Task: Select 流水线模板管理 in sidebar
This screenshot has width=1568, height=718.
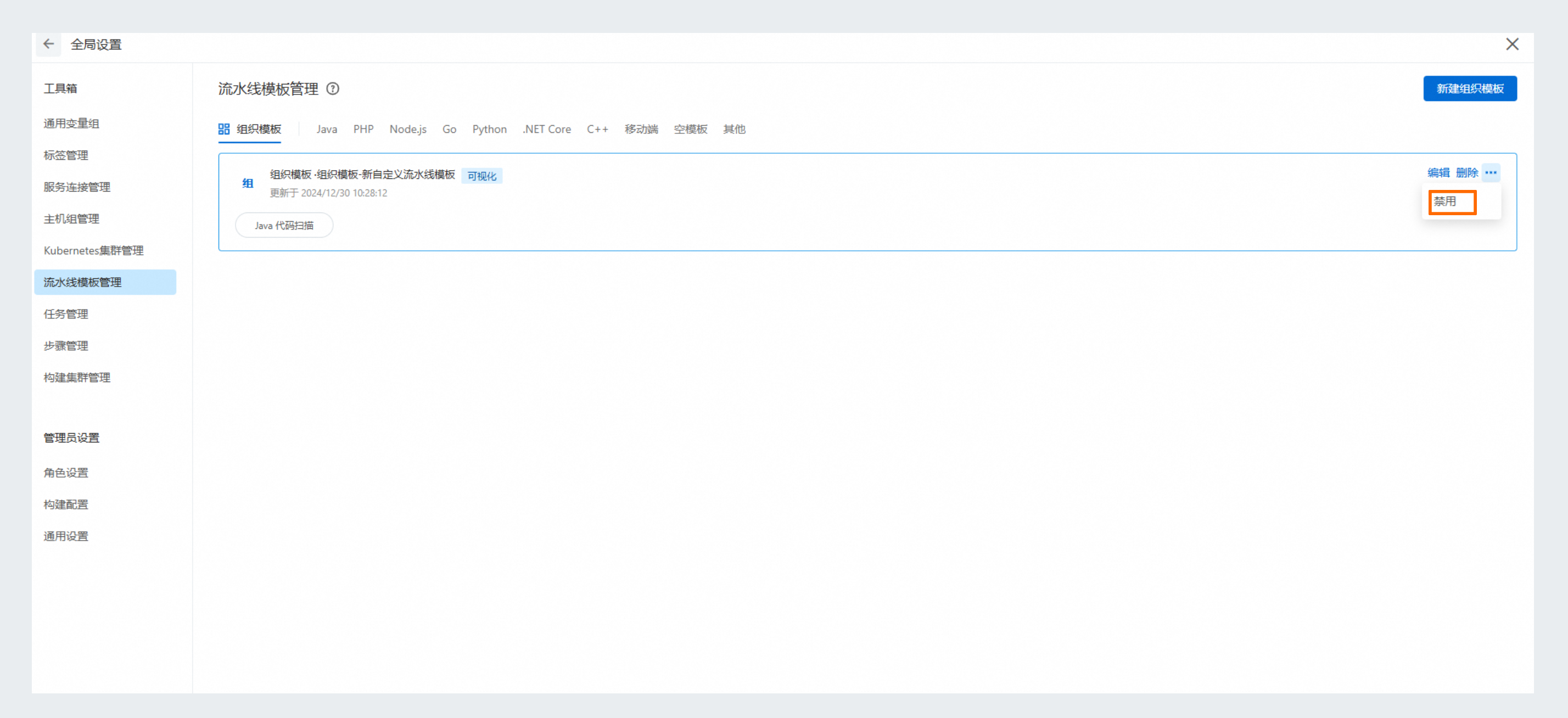Action: pos(105,282)
